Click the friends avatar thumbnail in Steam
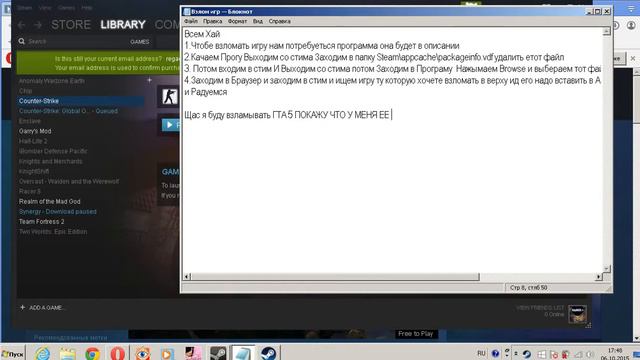The width and height of the screenshot is (640, 360). (x=578, y=314)
